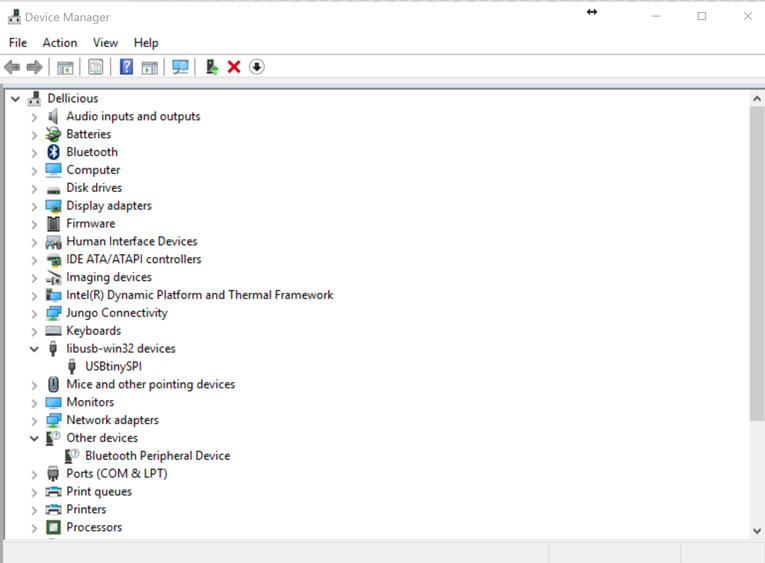Image resolution: width=765 pixels, height=563 pixels.
Task: Expand the Human Interface Devices category
Action: point(34,242)
